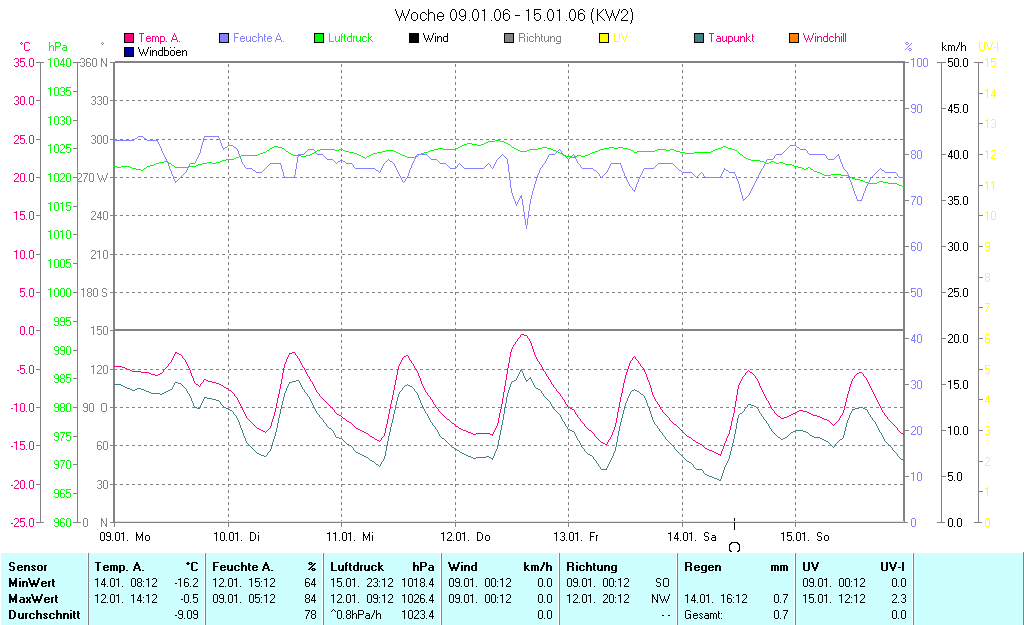Viewport: 1024px width, 625px height.
Task: Click the pink Temp. A. legend swatch
Action: pos(129,38)
